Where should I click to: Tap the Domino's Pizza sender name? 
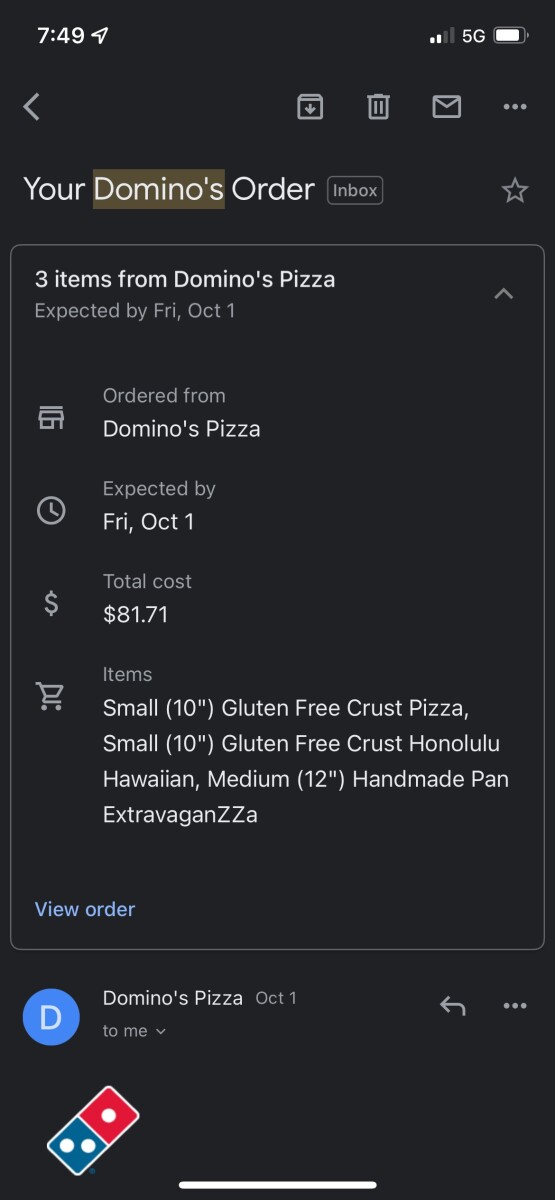click(173, 998)
